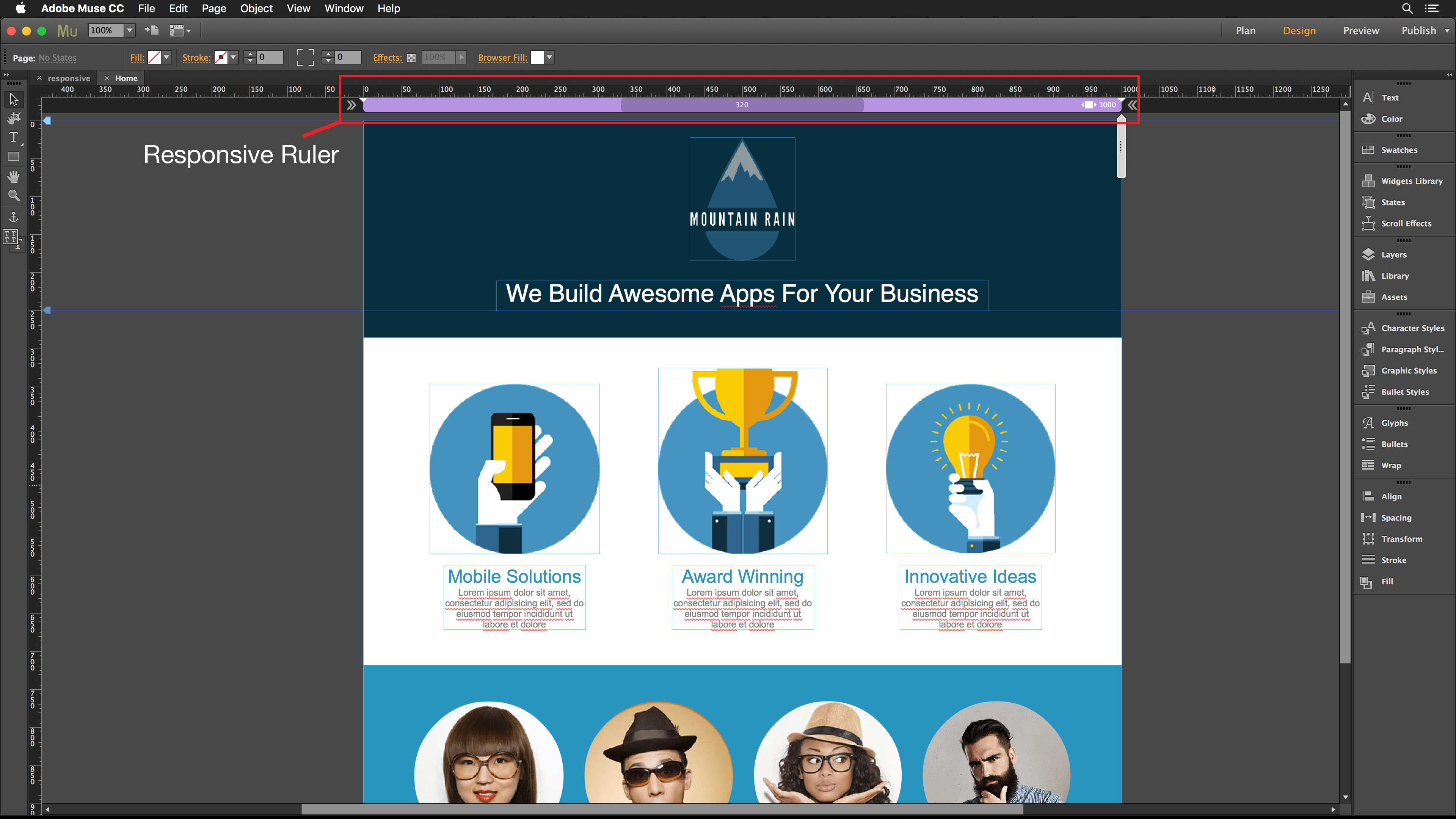Open the Swatches panel

pos(1398,150)
